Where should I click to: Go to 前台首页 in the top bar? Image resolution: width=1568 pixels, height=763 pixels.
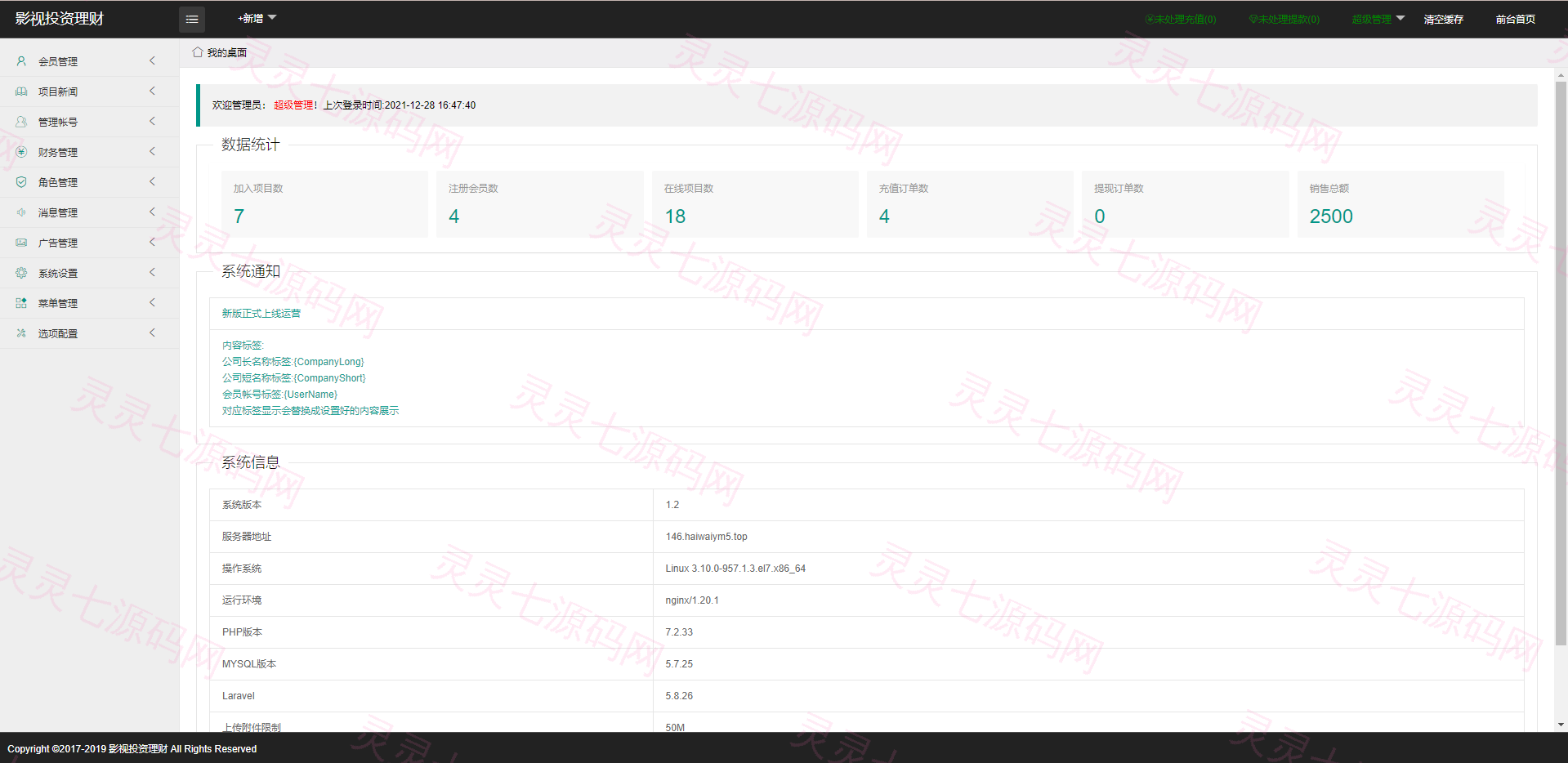(1516, 20)
